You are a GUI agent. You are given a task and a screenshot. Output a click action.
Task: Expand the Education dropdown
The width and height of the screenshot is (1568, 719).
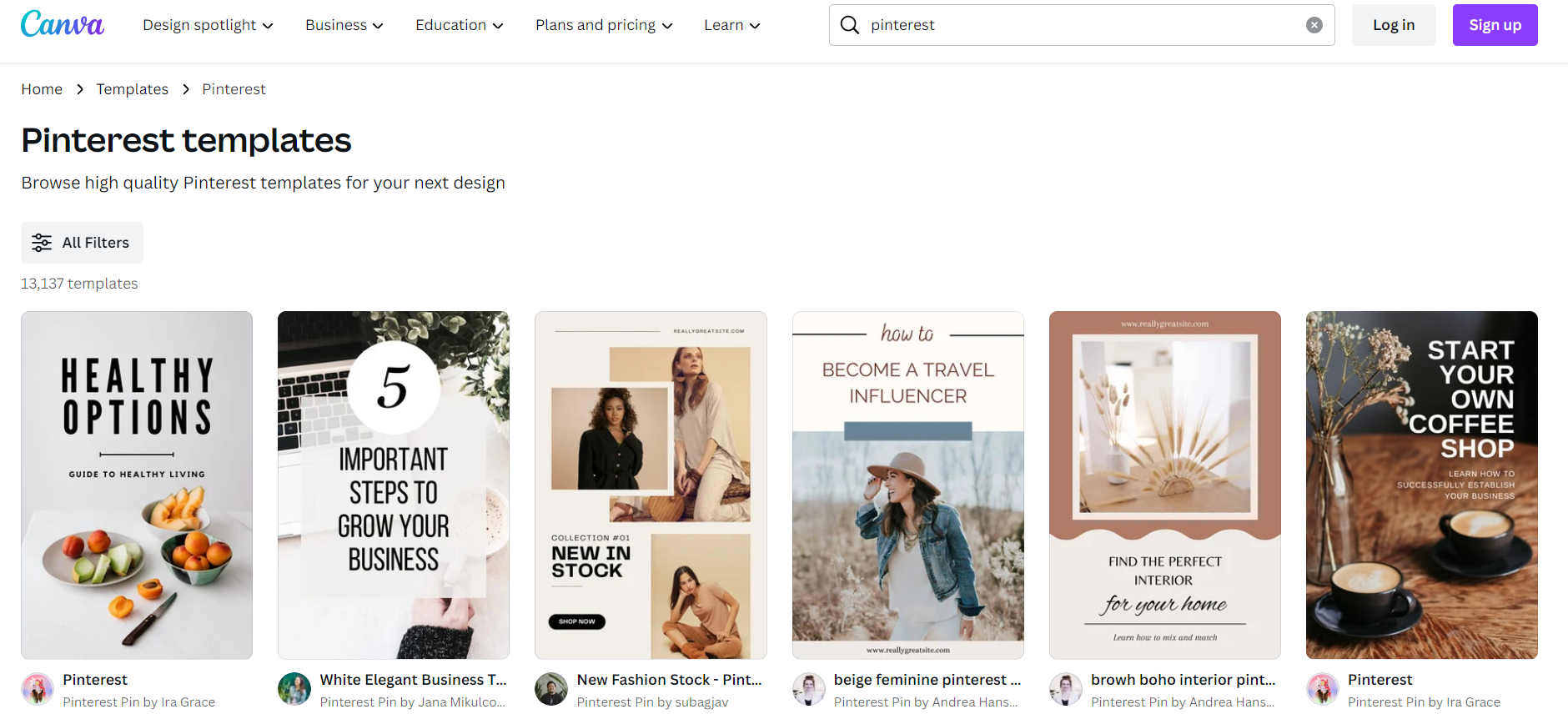[x=459, y=25]
